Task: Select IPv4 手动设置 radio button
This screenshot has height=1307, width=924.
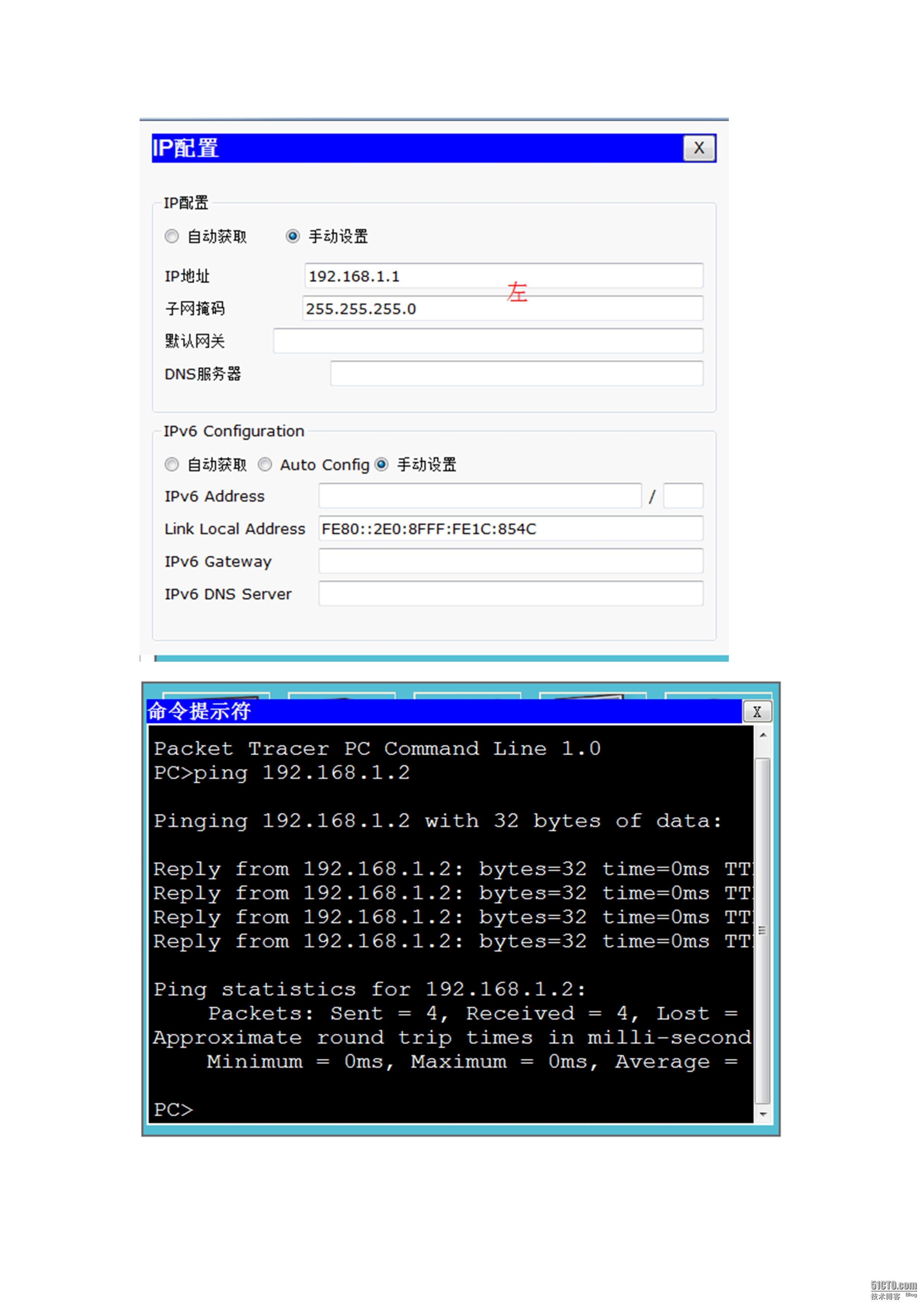Action: click(x=292, y=236)
